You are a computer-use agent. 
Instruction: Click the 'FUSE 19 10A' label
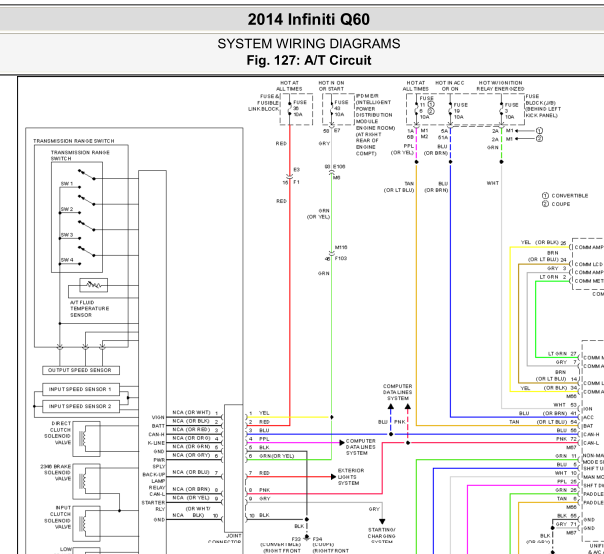tap(460, 111)
